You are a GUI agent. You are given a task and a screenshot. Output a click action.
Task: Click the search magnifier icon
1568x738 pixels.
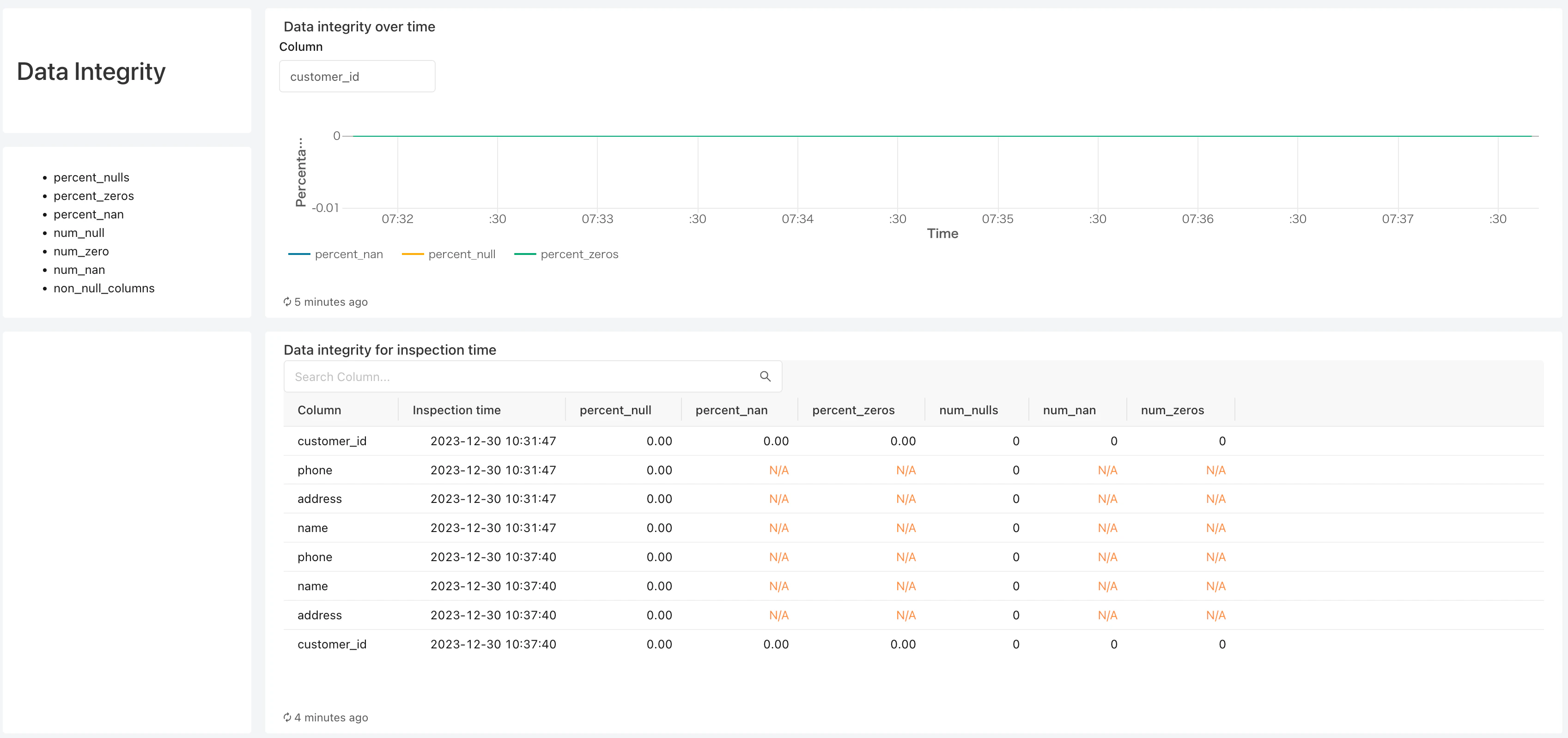[x=765, y=376]
